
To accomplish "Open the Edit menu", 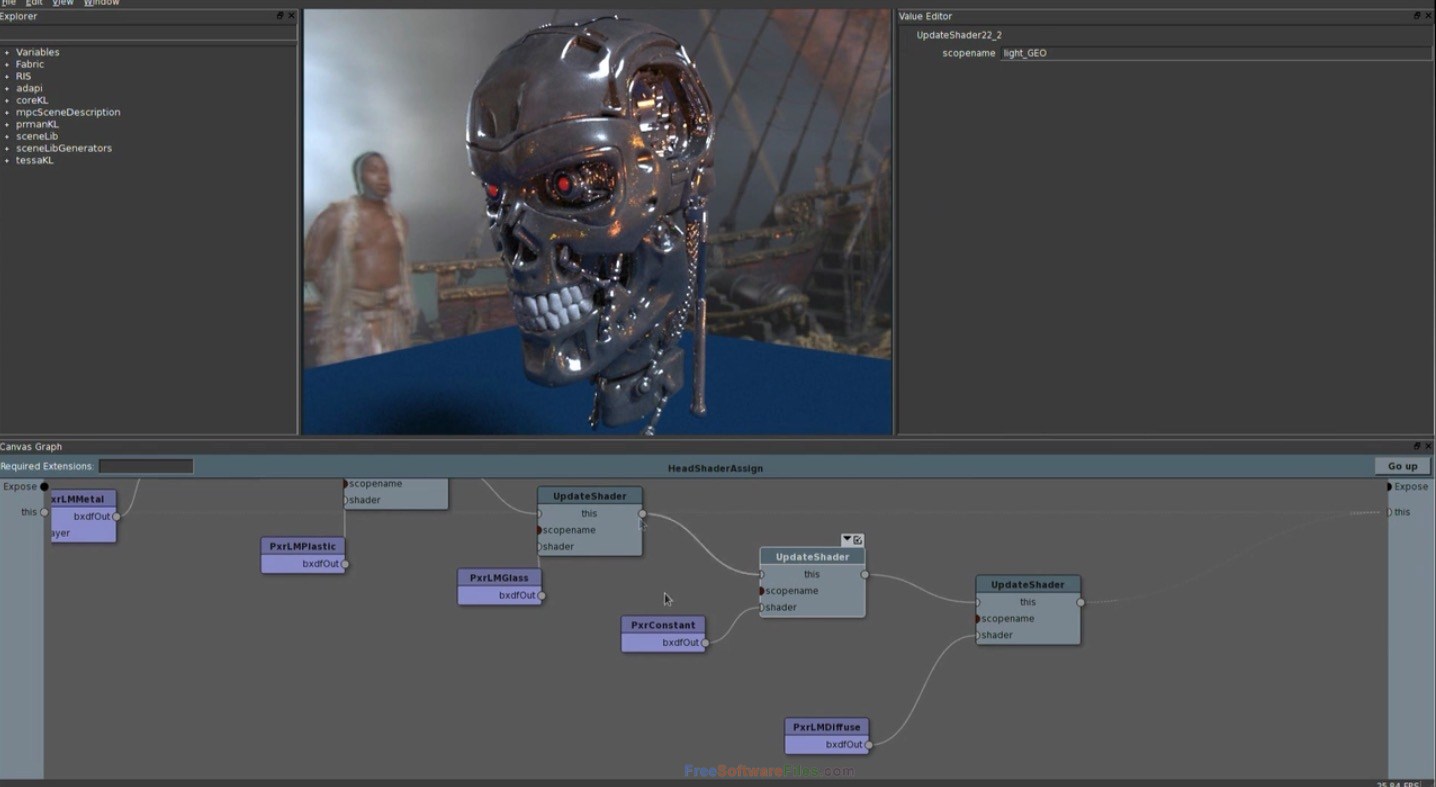I will [35, 3].
